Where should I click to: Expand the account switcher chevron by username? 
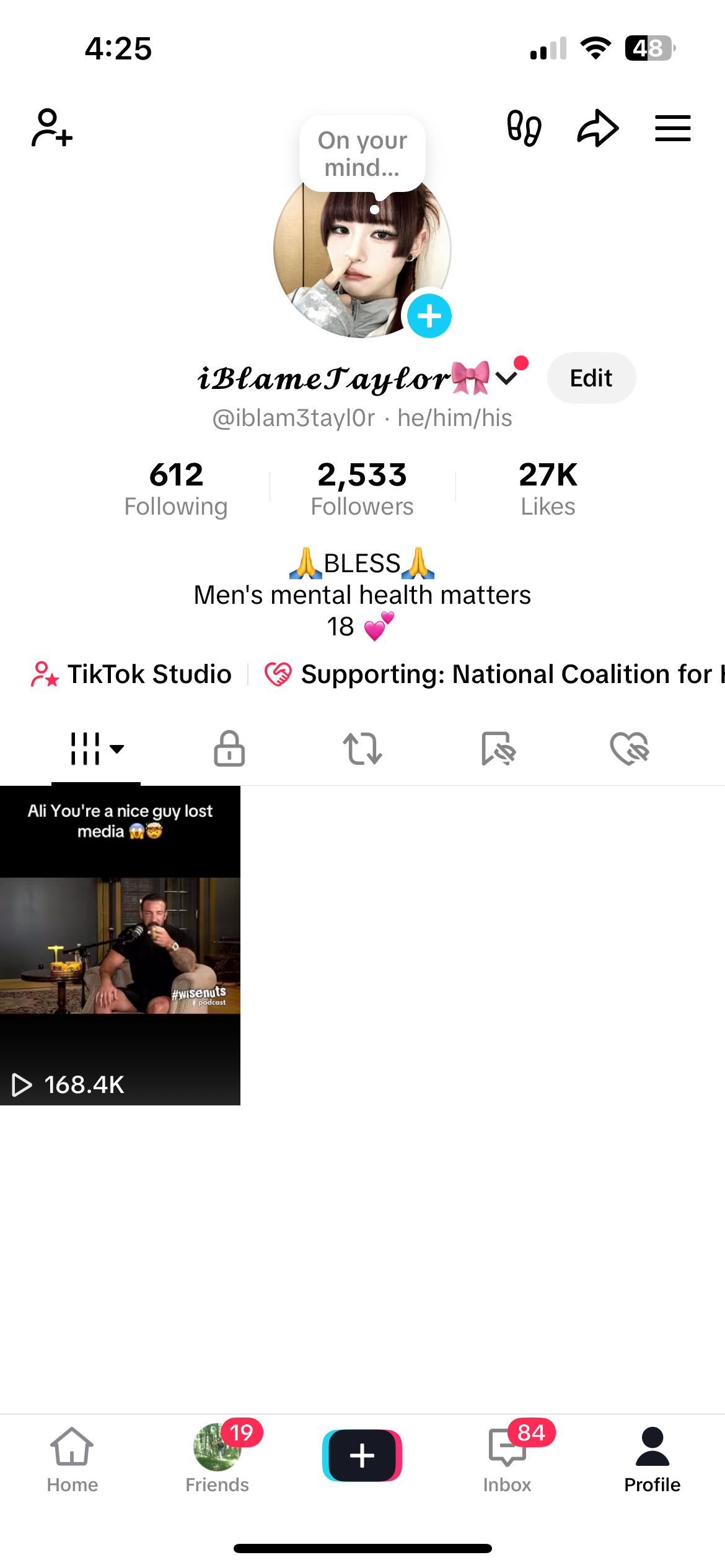pos(507,378)
